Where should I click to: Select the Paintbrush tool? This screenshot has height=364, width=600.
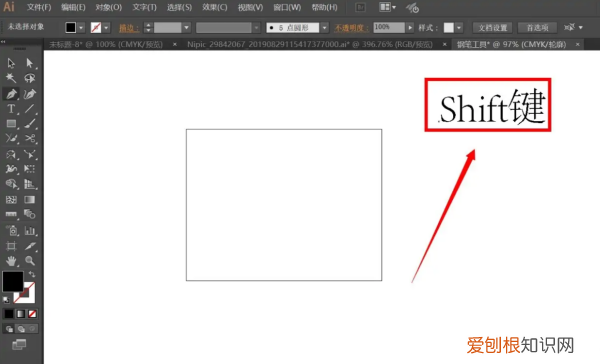click(x=29, y=124)
